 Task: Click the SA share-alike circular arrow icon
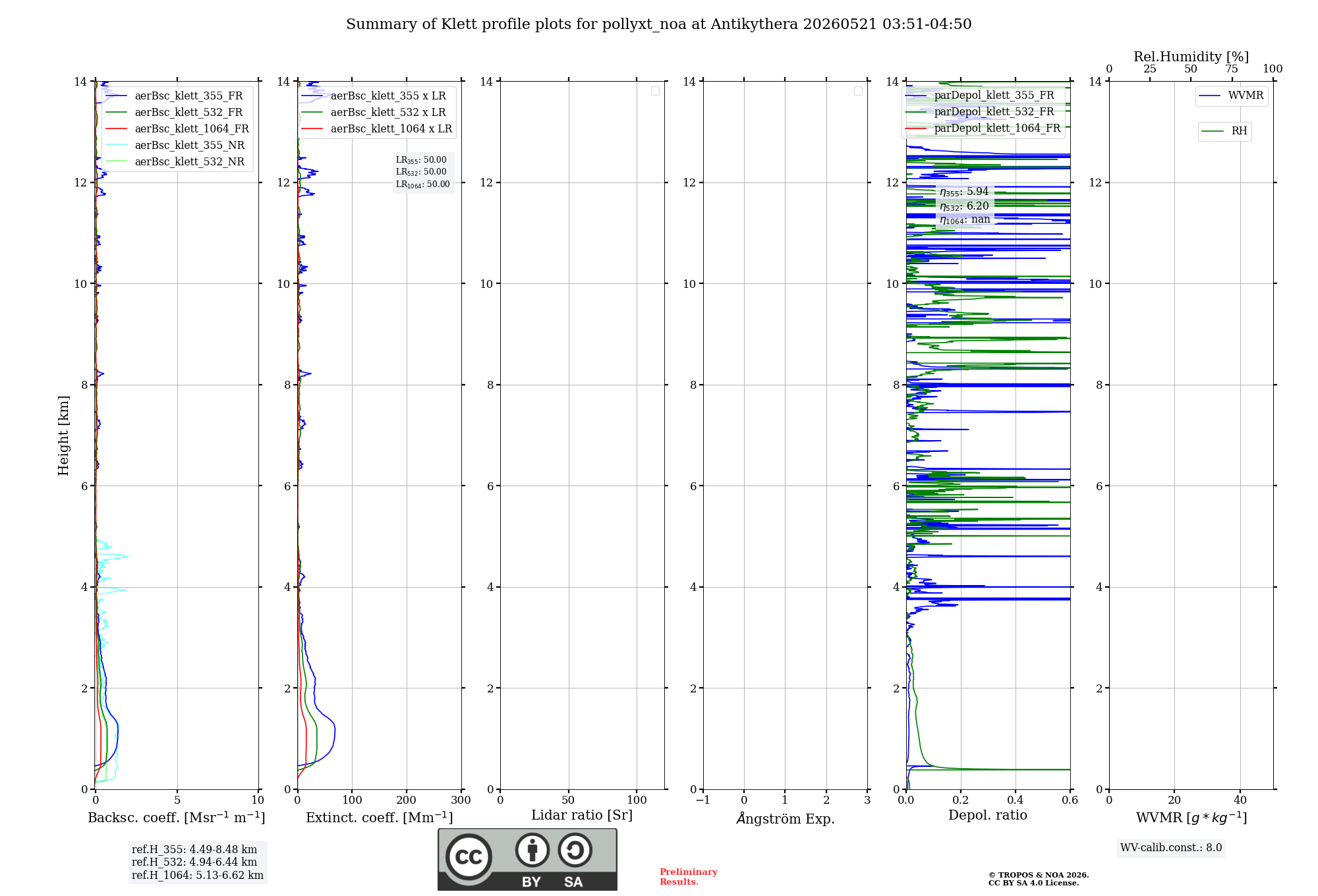575,850
